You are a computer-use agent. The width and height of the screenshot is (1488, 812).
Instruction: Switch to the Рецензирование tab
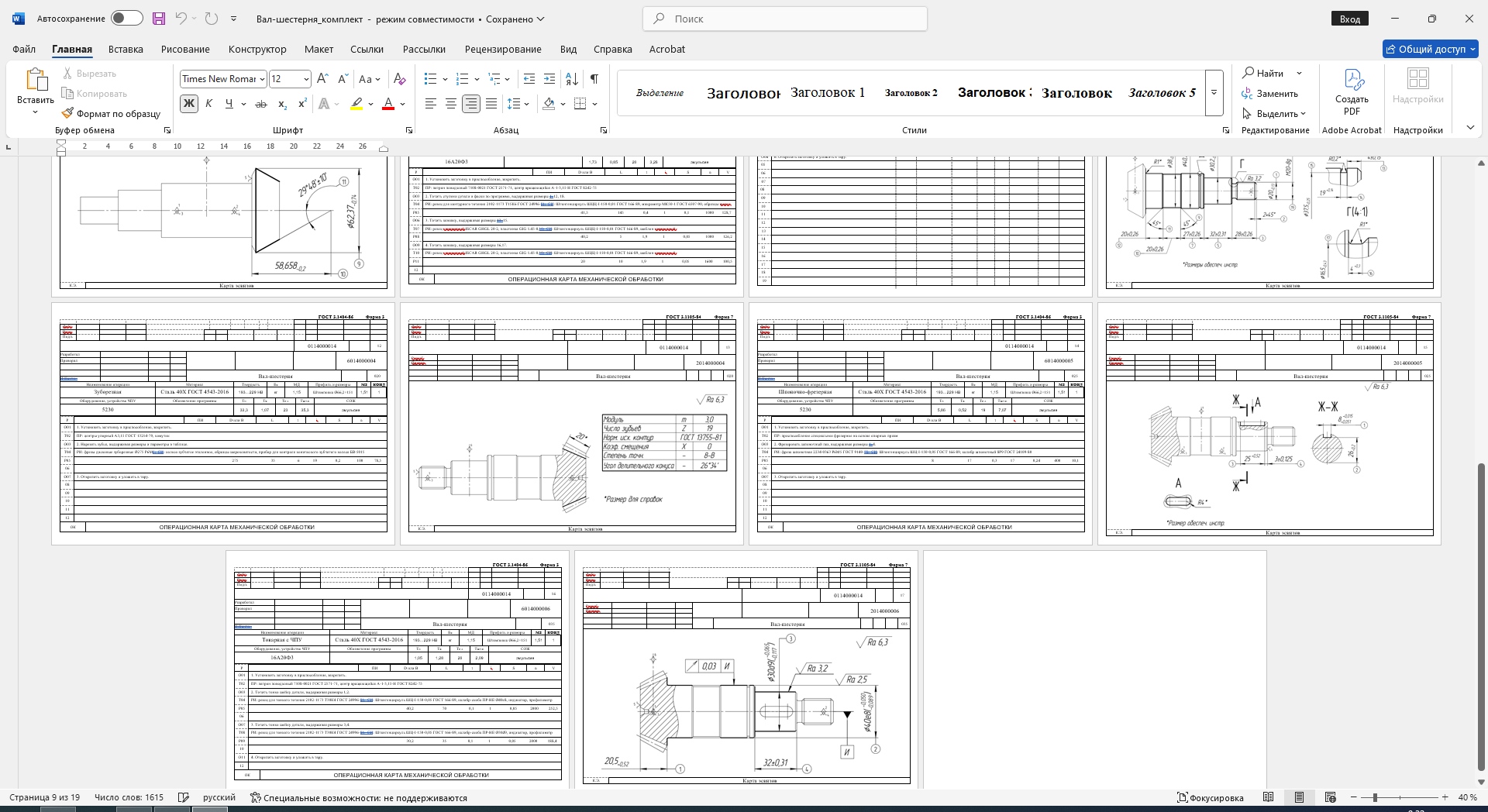click(503, 49)
